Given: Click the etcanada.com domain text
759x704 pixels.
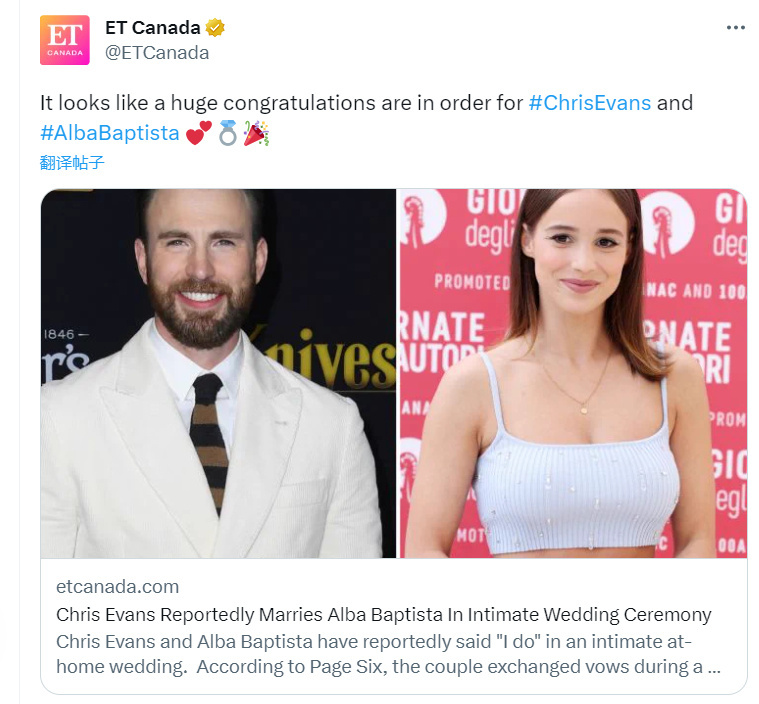Looking at the screenshot, I should (x=118, y=587).
